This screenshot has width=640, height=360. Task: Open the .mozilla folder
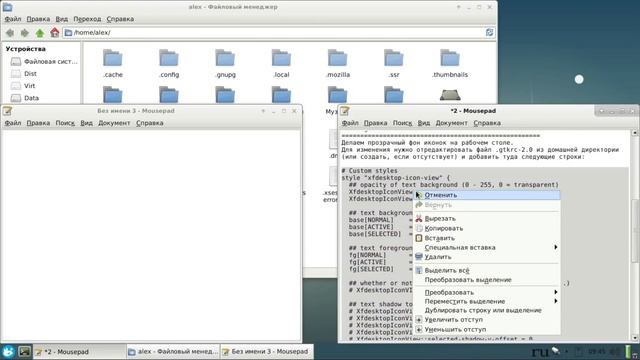point(338,63)
